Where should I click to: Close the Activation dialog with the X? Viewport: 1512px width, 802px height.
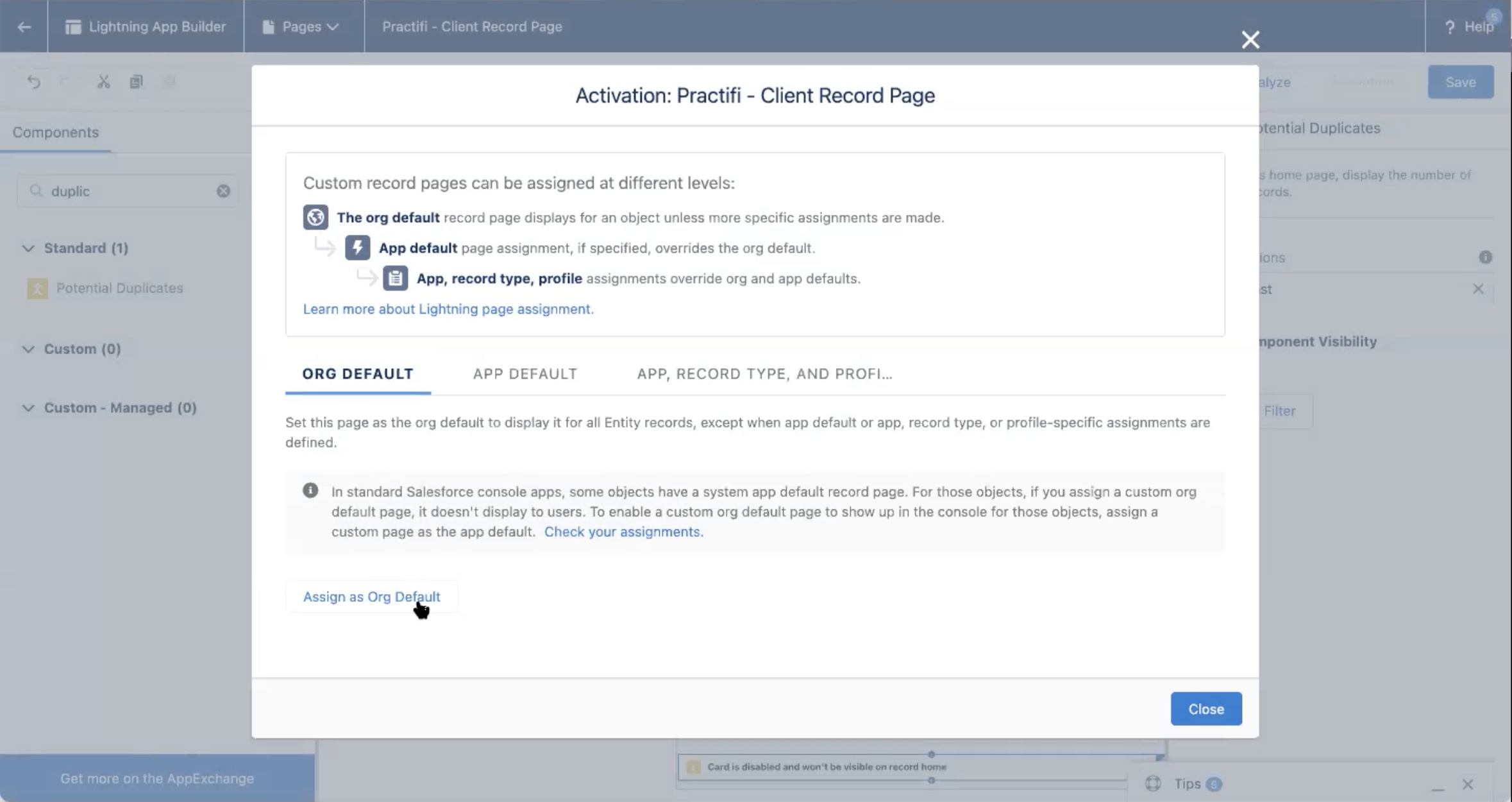[x=1250, y=40]
